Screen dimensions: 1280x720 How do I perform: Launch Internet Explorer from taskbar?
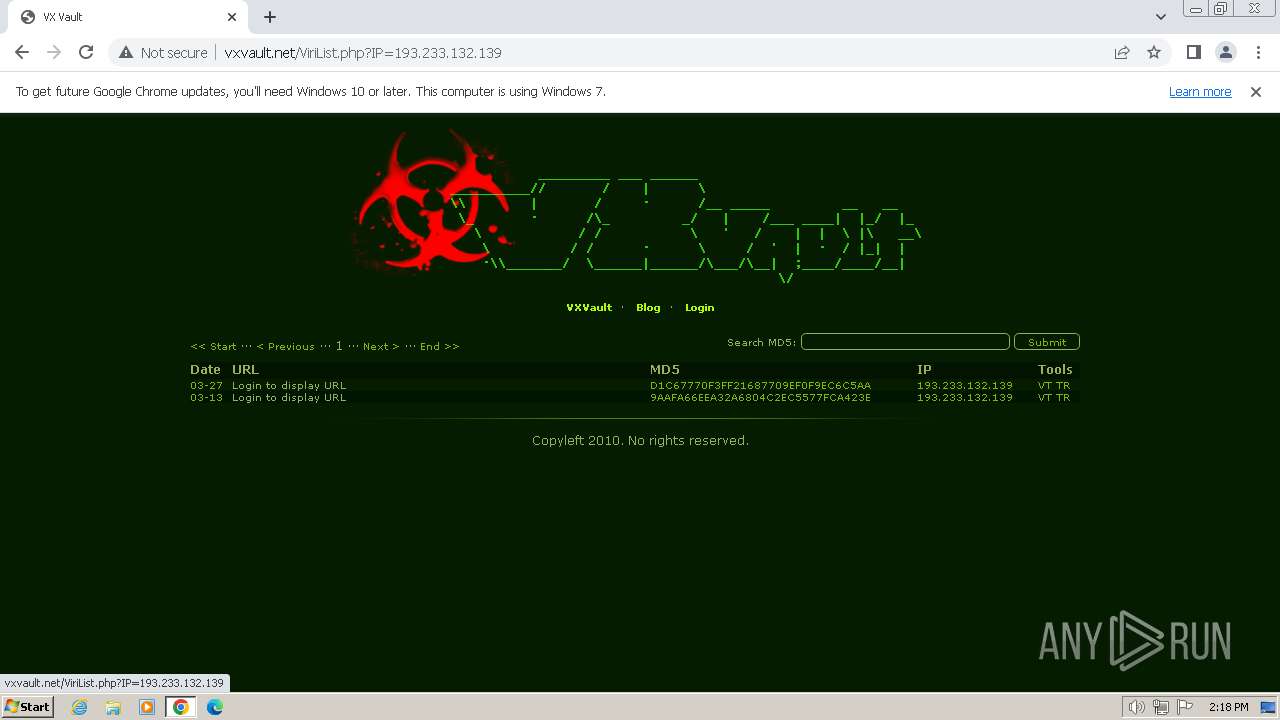coord(79,707)
